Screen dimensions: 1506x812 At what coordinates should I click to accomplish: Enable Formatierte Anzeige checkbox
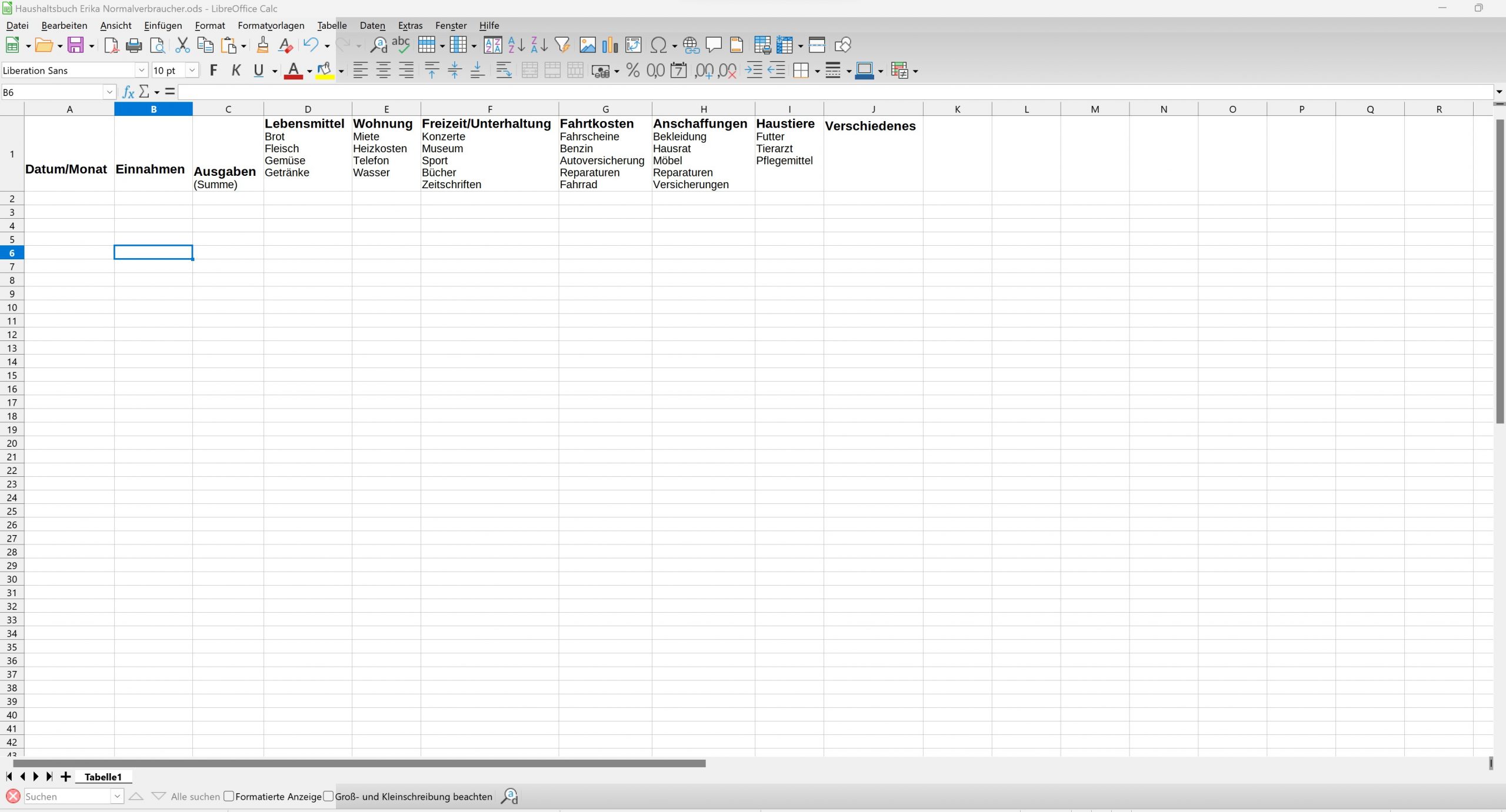(229, 796)
